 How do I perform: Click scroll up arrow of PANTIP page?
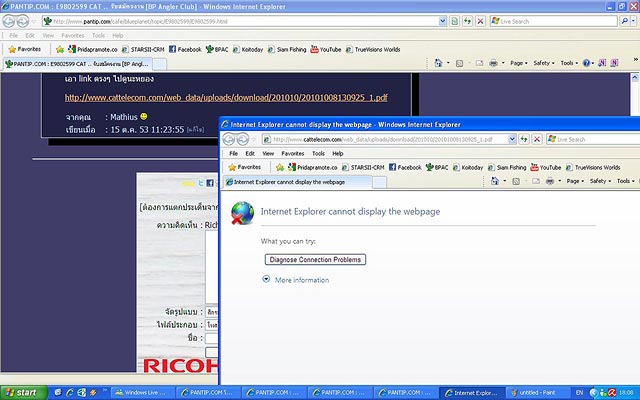635,77
